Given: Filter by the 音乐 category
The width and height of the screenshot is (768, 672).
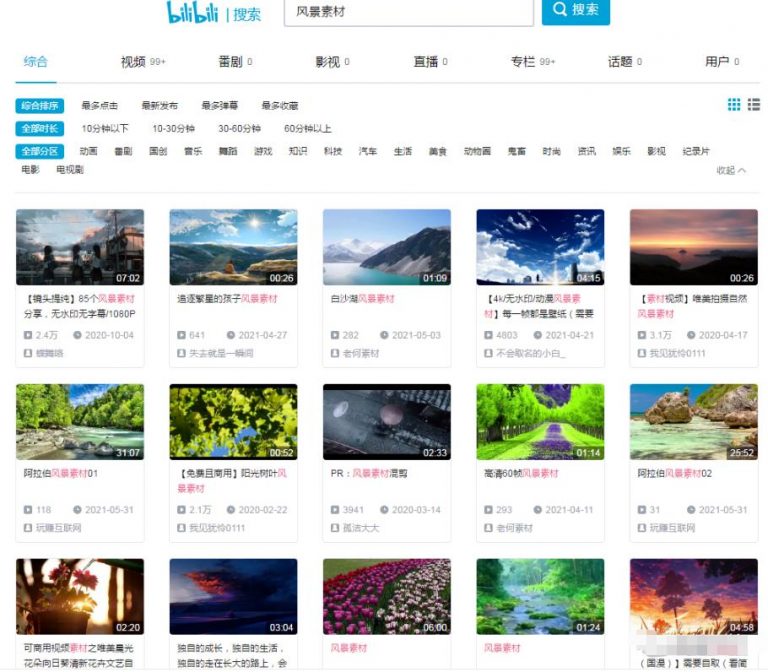Looking at the screenshot, I should point(193,151).
